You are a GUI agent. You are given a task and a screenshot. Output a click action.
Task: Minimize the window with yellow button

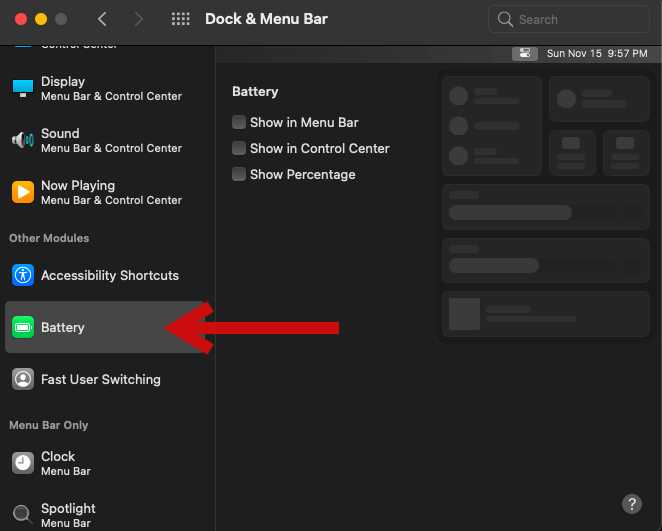41,19
